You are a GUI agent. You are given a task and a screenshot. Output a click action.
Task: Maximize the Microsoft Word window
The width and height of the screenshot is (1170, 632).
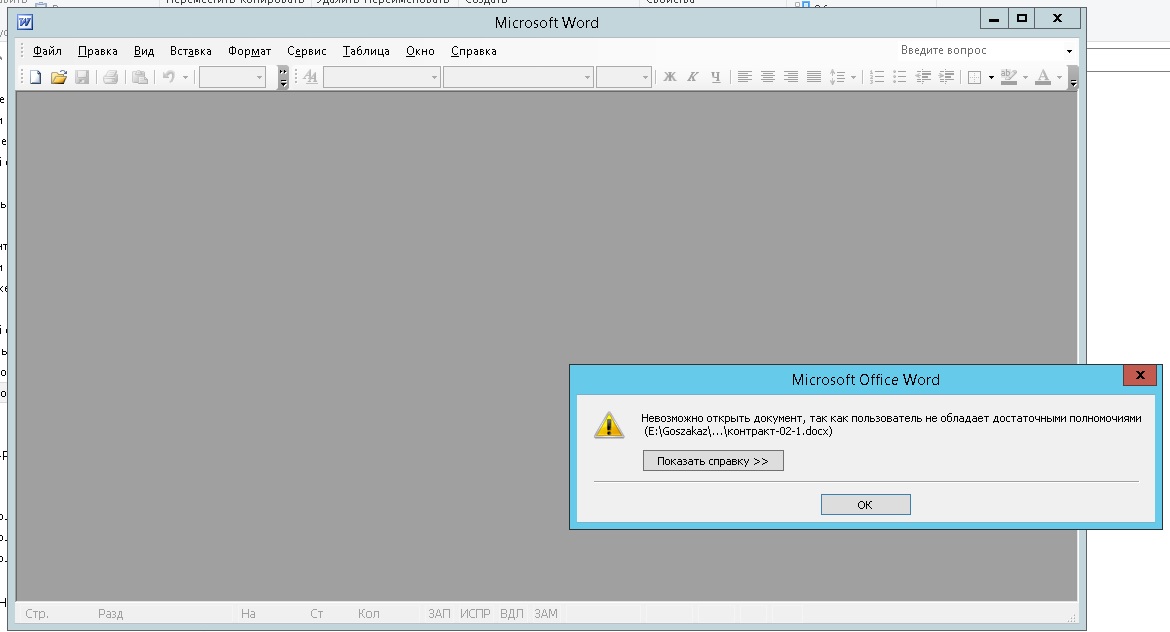1022,18
